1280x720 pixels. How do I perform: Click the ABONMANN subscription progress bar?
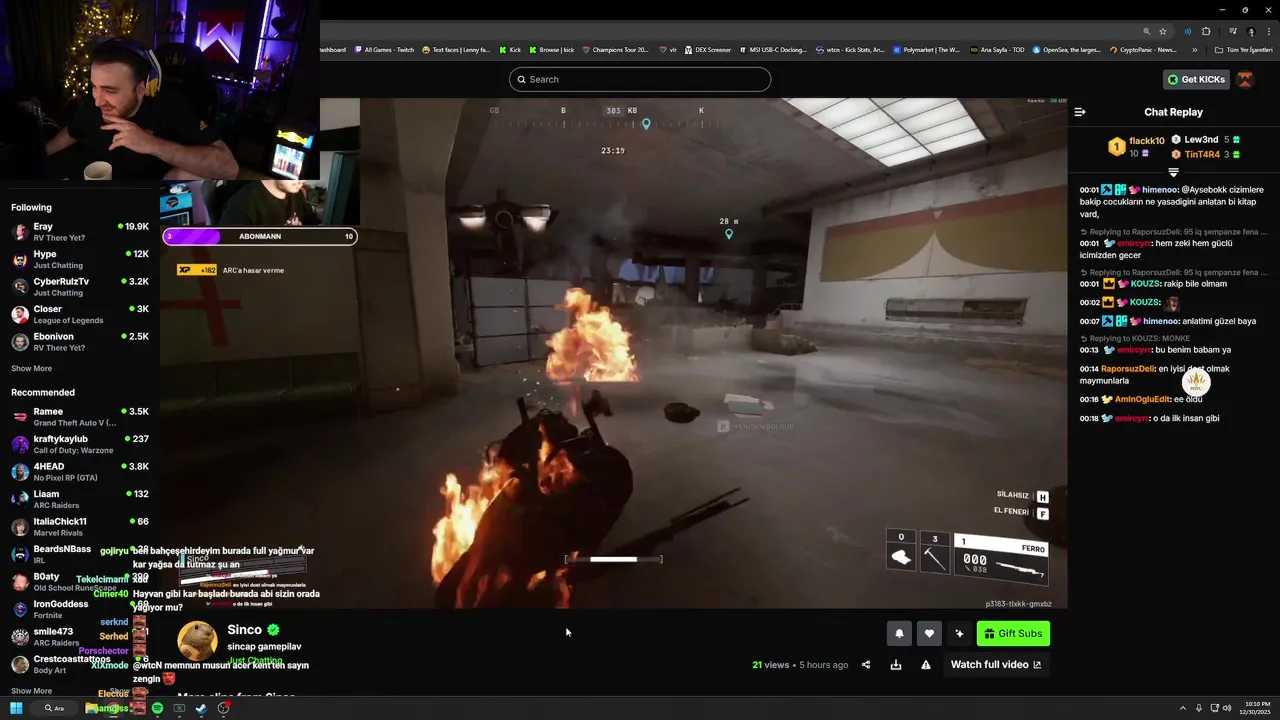click(260, 237)
